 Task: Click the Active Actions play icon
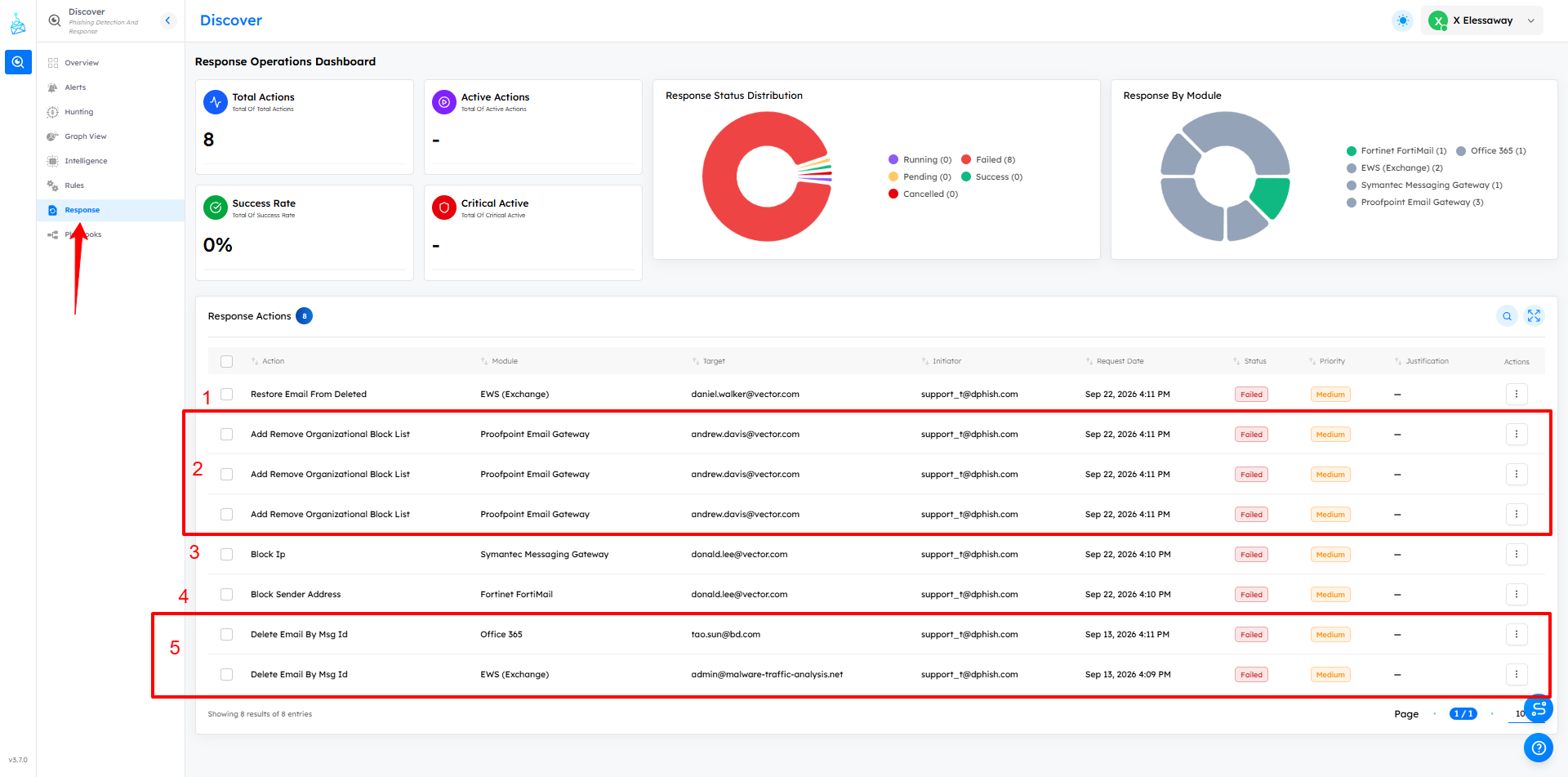click(x=444, y=102)
